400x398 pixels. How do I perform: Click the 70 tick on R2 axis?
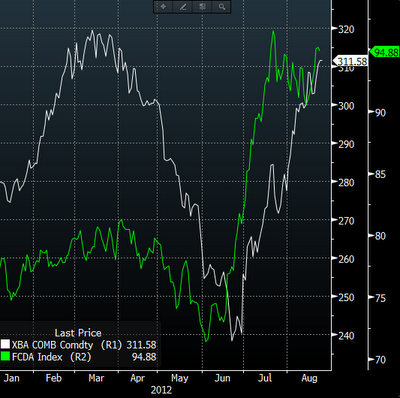click(x=380, y=360)
